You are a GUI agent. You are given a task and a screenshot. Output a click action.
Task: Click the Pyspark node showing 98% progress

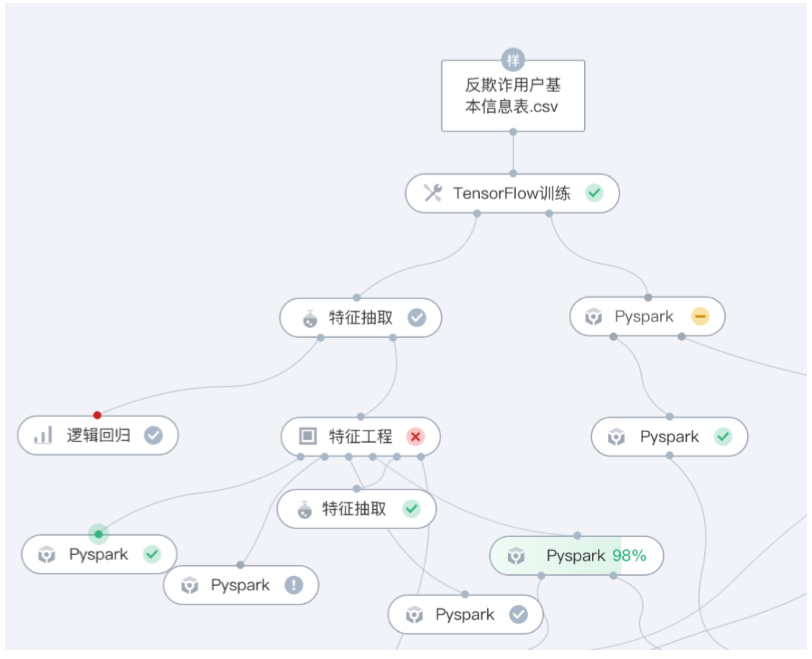pyautogui.click(x=575, y=556)
